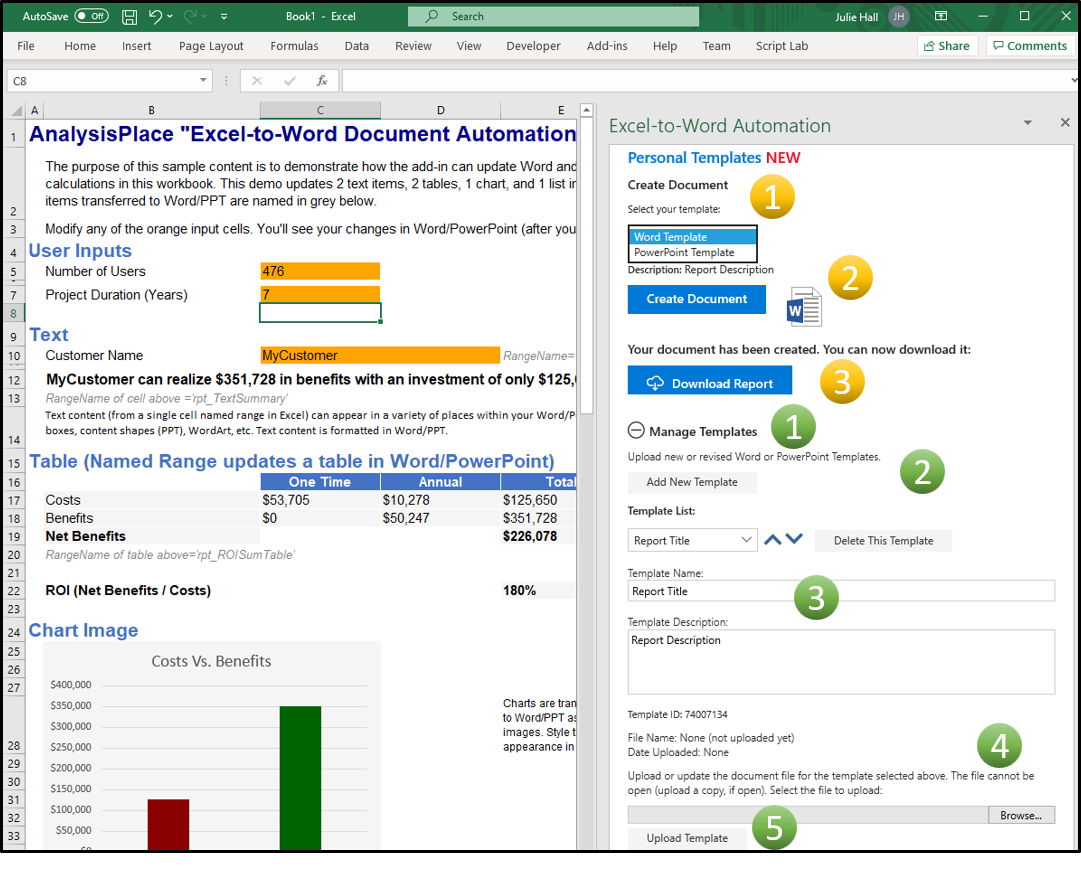Open Customize Quick Access Toolbar dropdown

[224, 17]
